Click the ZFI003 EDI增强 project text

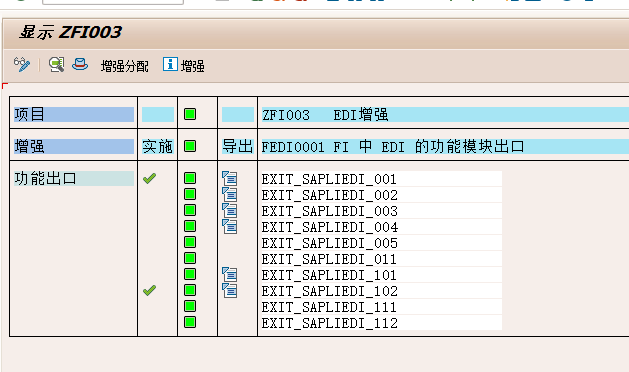(325, 115)
